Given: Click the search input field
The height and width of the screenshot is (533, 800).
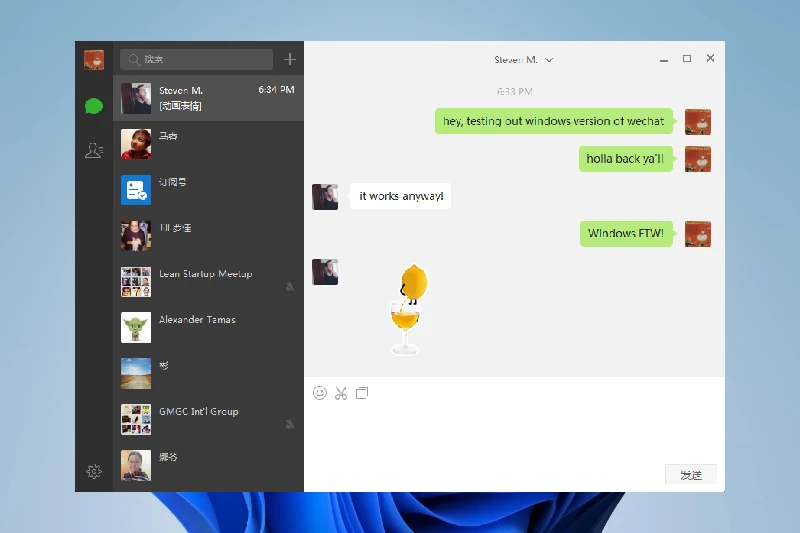Looking at the screenshot, I should (x=196, y=60).
